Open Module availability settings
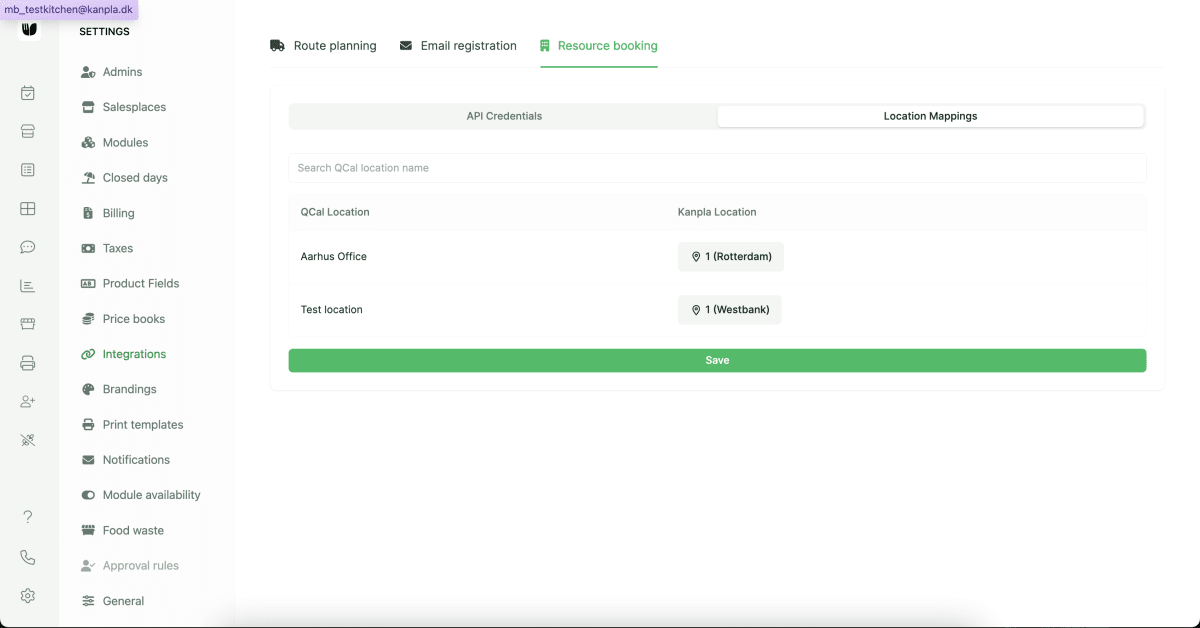This screenshot has width=1200, height=628. pyautogui.click(x=151, y=495)
